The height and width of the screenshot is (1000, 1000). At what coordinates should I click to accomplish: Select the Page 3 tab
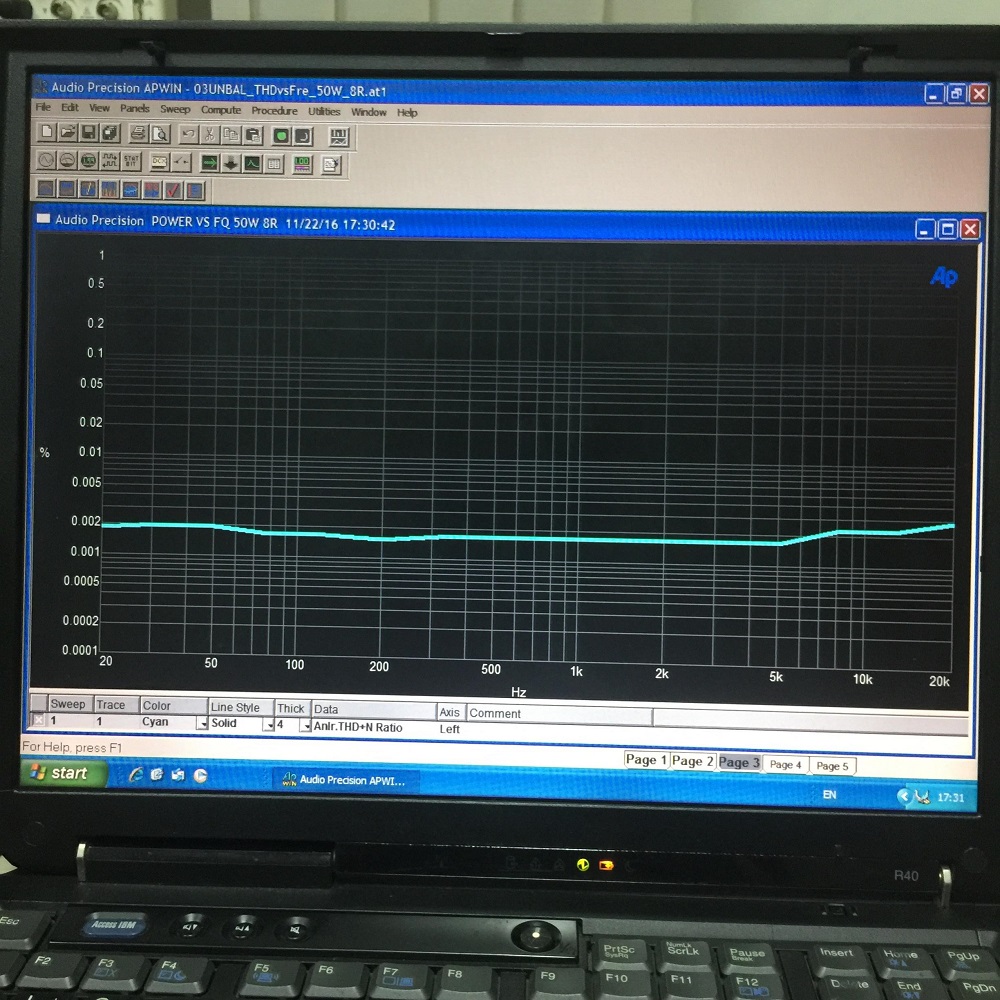point(739,762)
